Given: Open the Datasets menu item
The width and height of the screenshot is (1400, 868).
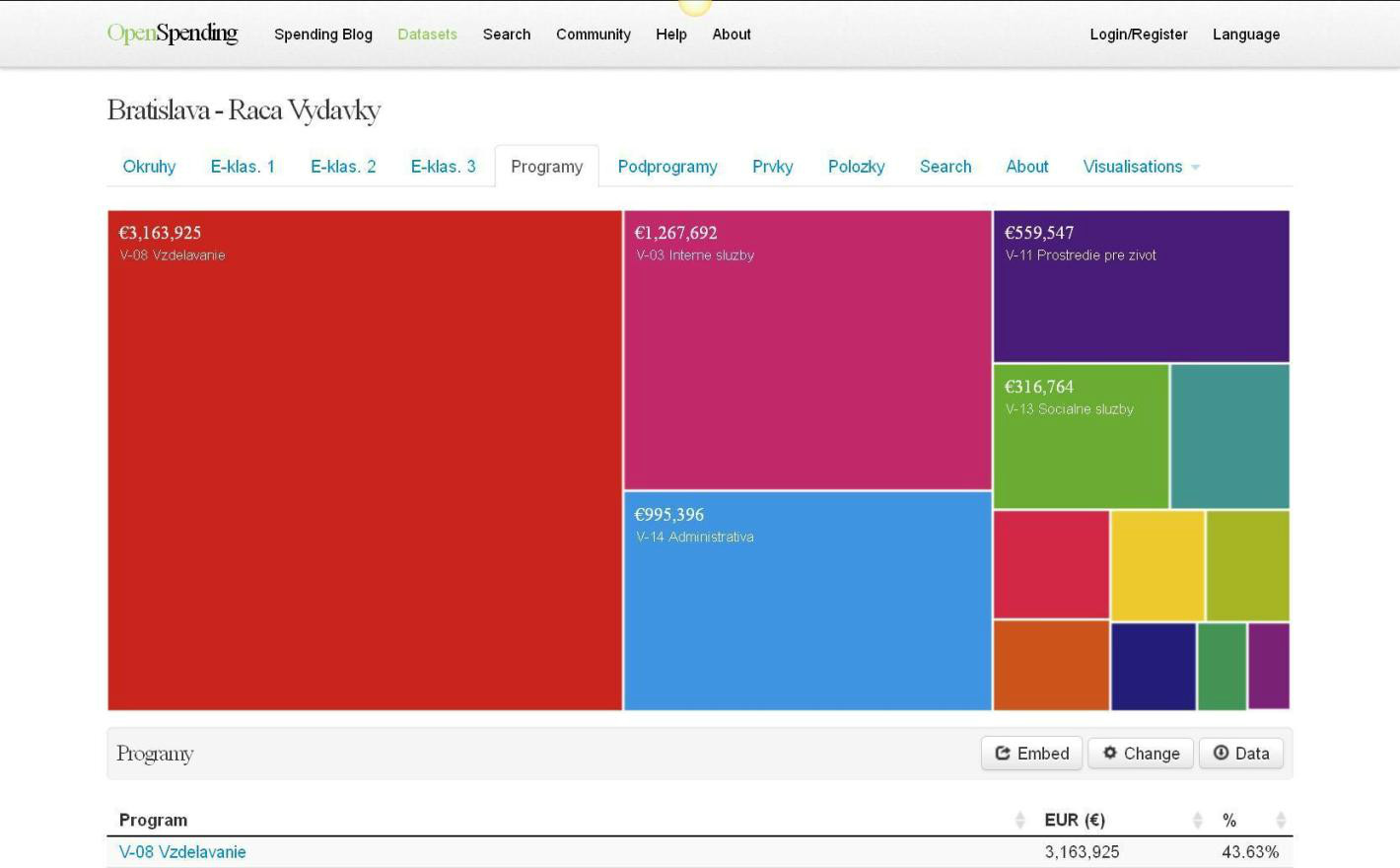Looking at the screenshot, I should (427, 35).
